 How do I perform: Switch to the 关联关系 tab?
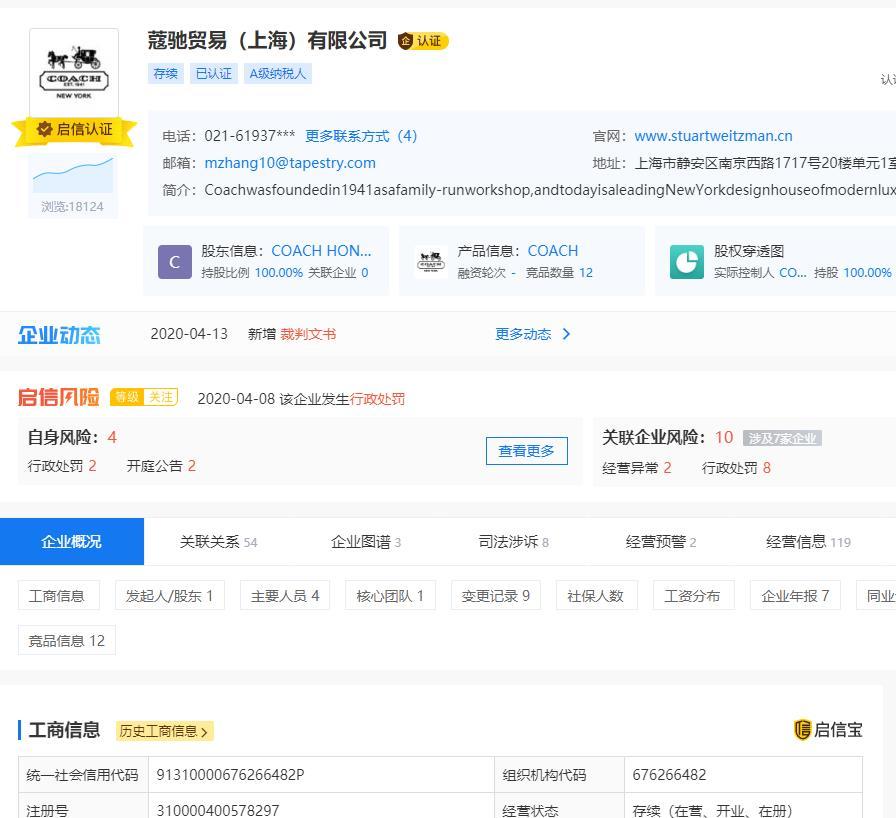click(218, 542)
